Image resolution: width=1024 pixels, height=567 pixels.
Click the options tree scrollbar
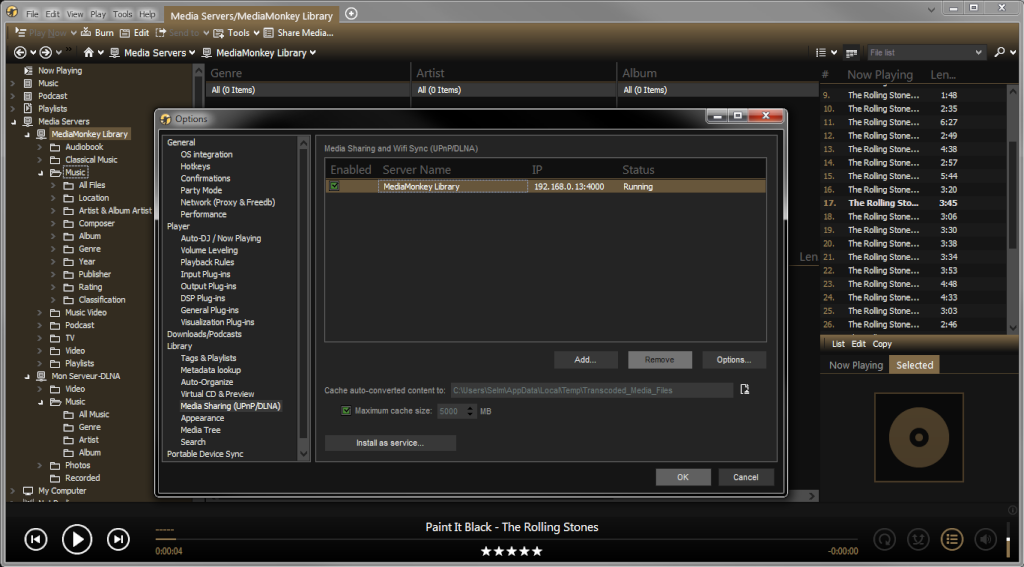point(304,299)
